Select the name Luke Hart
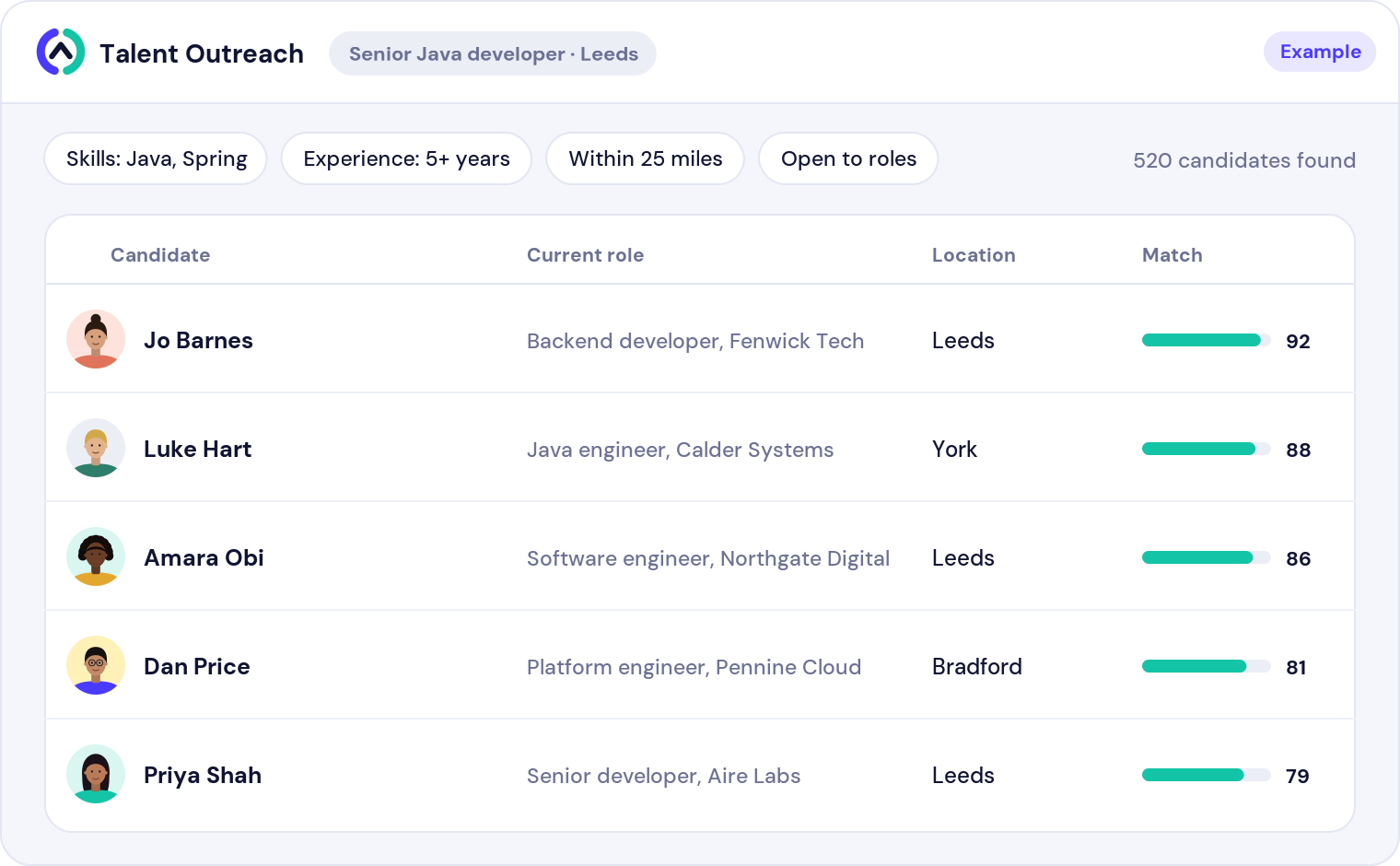 pos(197,449)
